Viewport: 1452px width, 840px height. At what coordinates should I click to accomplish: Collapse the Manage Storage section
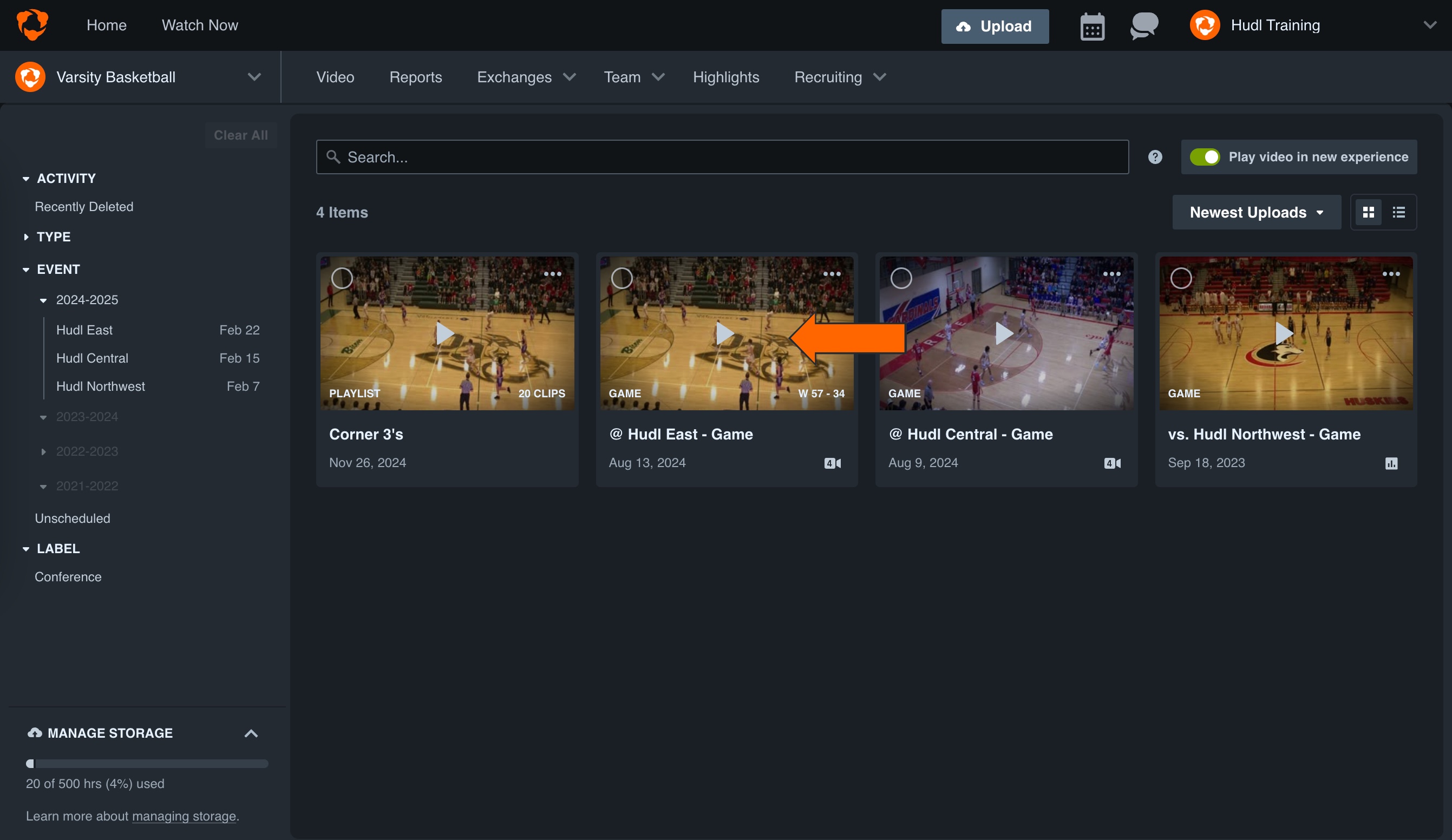point(251,733)
